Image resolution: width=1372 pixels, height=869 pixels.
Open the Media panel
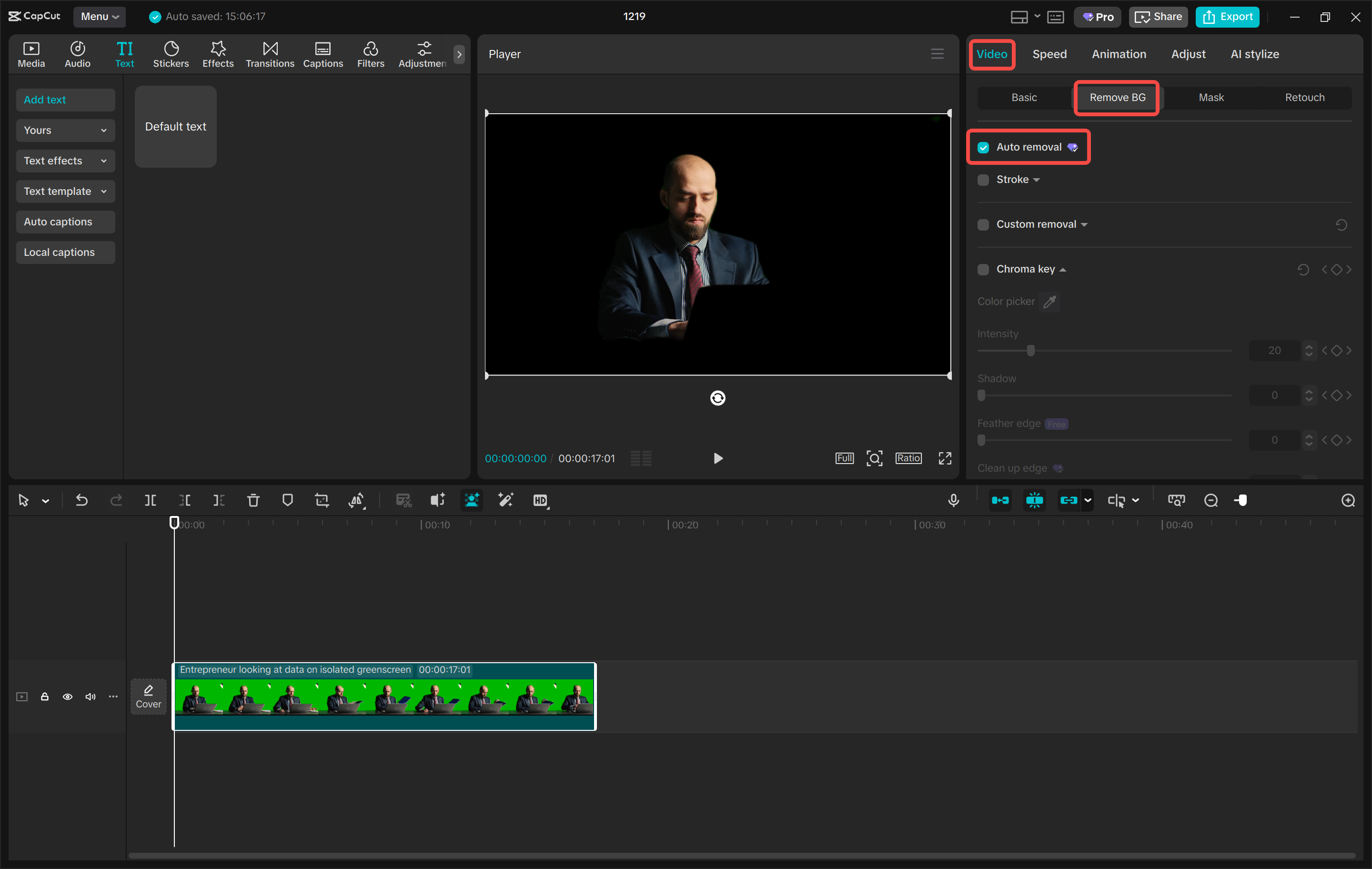click(x=31, y=54)
